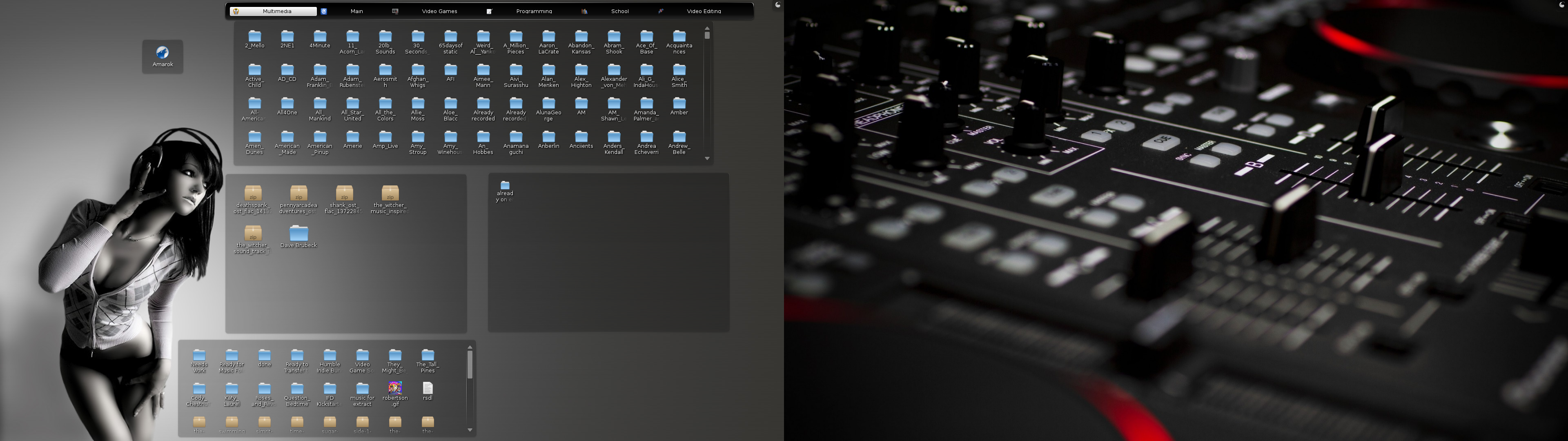Open the Abandon_Kansas folder
Viewport: 1568px width, 441px height.
tap(581, 41)
